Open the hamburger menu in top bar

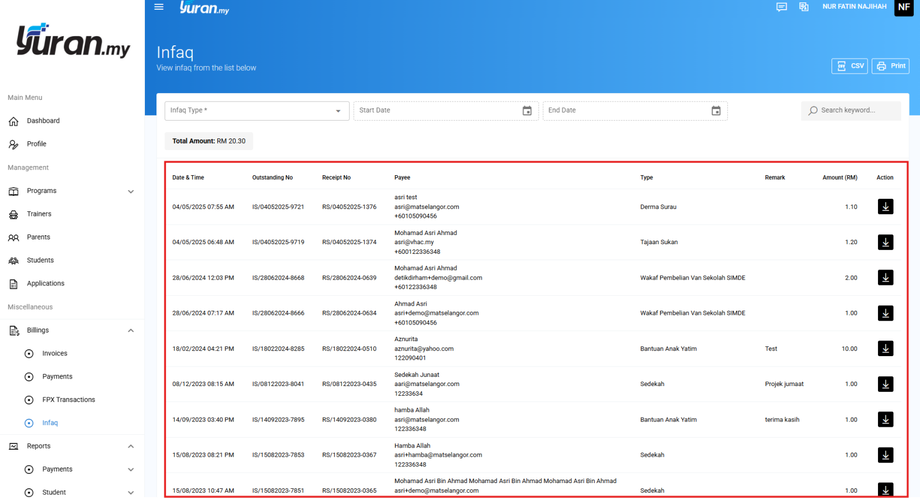click(x=159, y=7)
